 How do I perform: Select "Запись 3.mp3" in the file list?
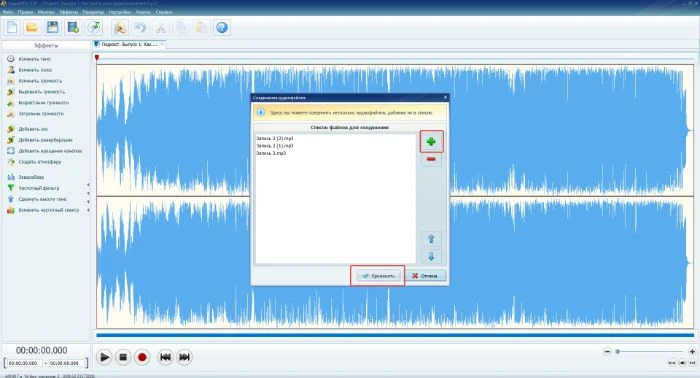click(x=271, y=153)
